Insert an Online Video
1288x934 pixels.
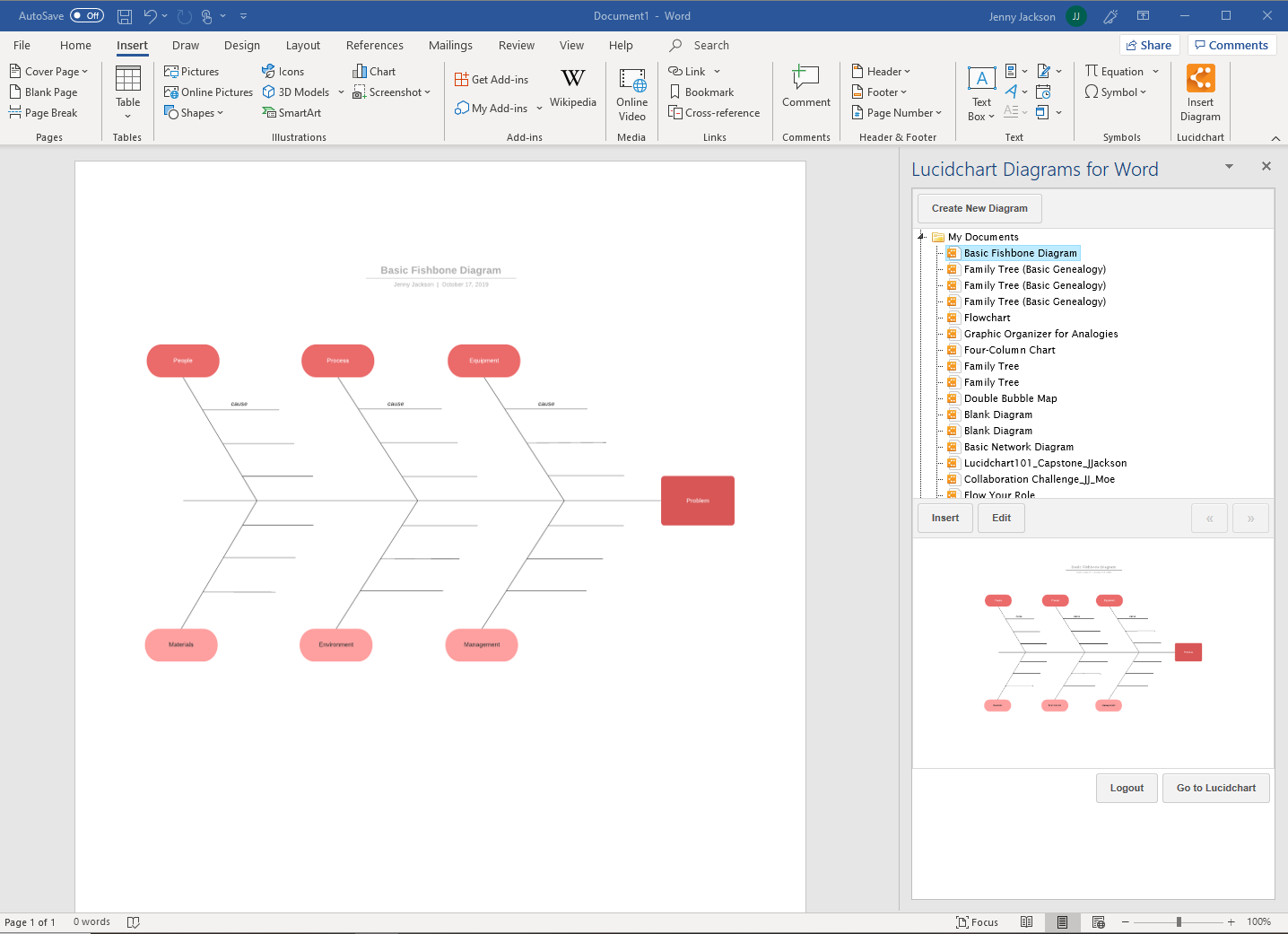(631, 94)
